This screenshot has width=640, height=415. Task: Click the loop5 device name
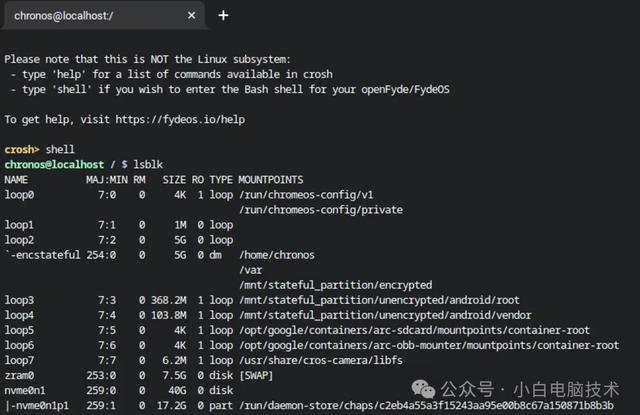[19, 330]
